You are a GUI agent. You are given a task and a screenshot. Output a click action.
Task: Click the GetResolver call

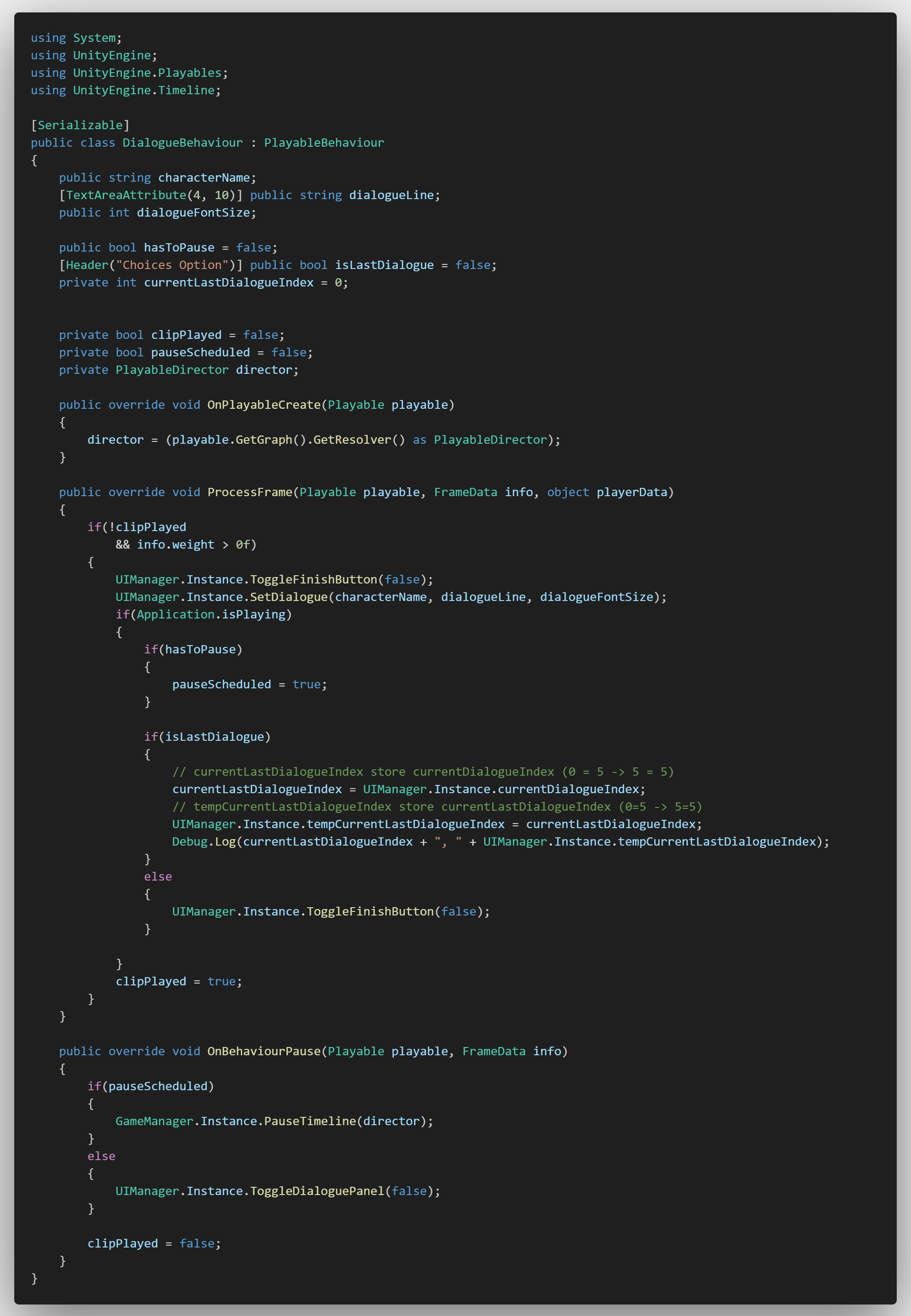coord(352,440)
